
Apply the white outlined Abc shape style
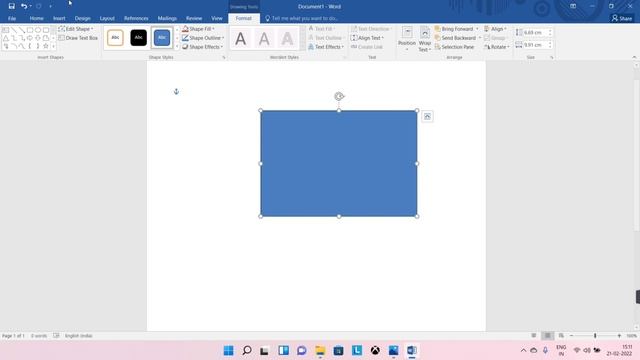point(115,38)
